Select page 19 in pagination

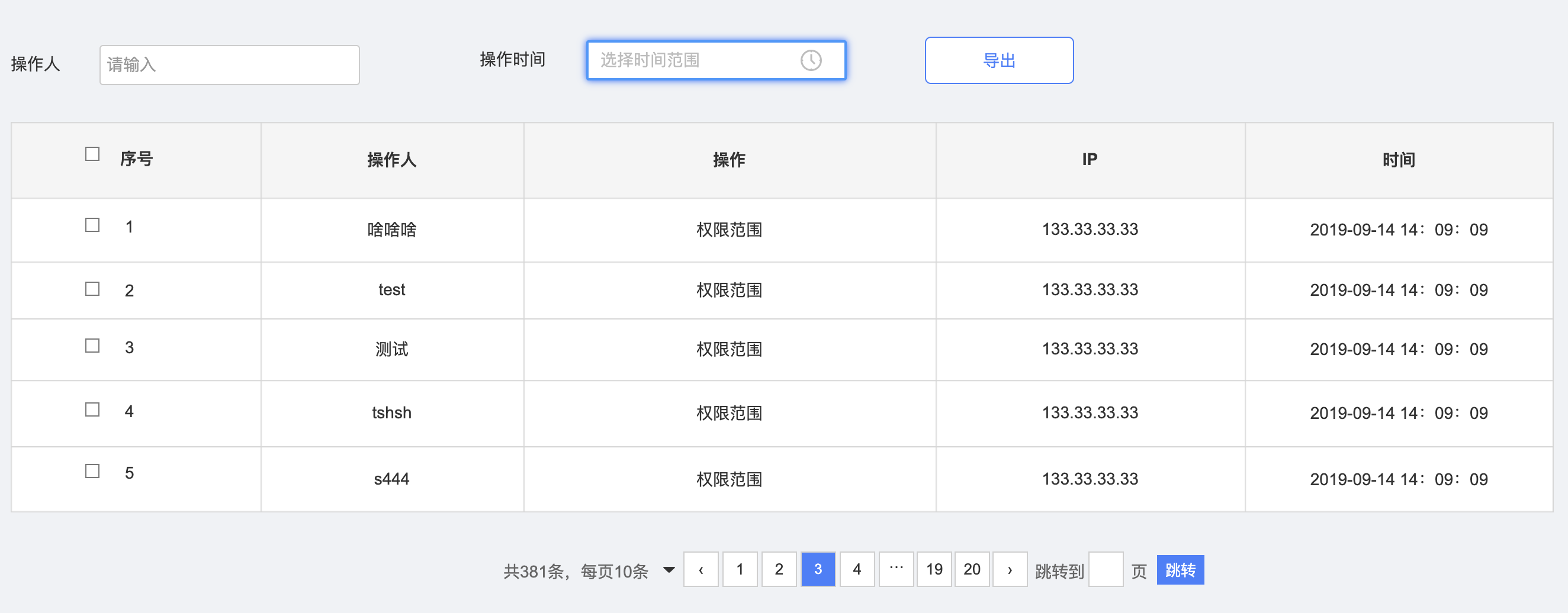(x=934, y=570)
